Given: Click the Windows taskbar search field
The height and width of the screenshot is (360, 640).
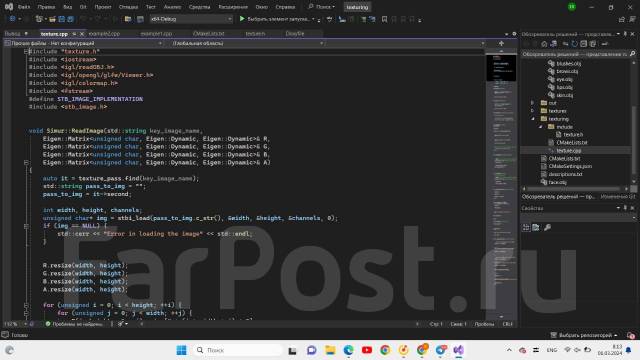Looking at the screenshot, I should pos(238,350).
